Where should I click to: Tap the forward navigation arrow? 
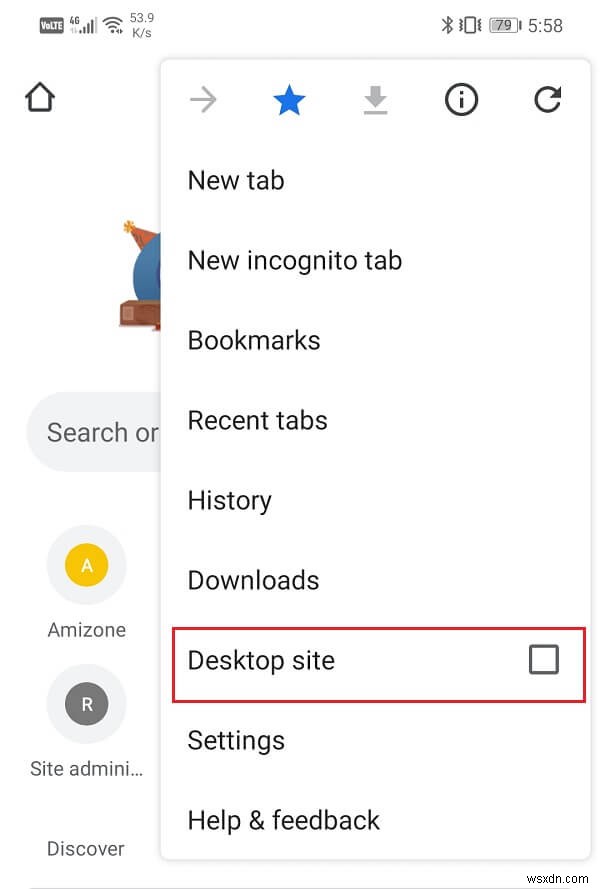(203, 99)
